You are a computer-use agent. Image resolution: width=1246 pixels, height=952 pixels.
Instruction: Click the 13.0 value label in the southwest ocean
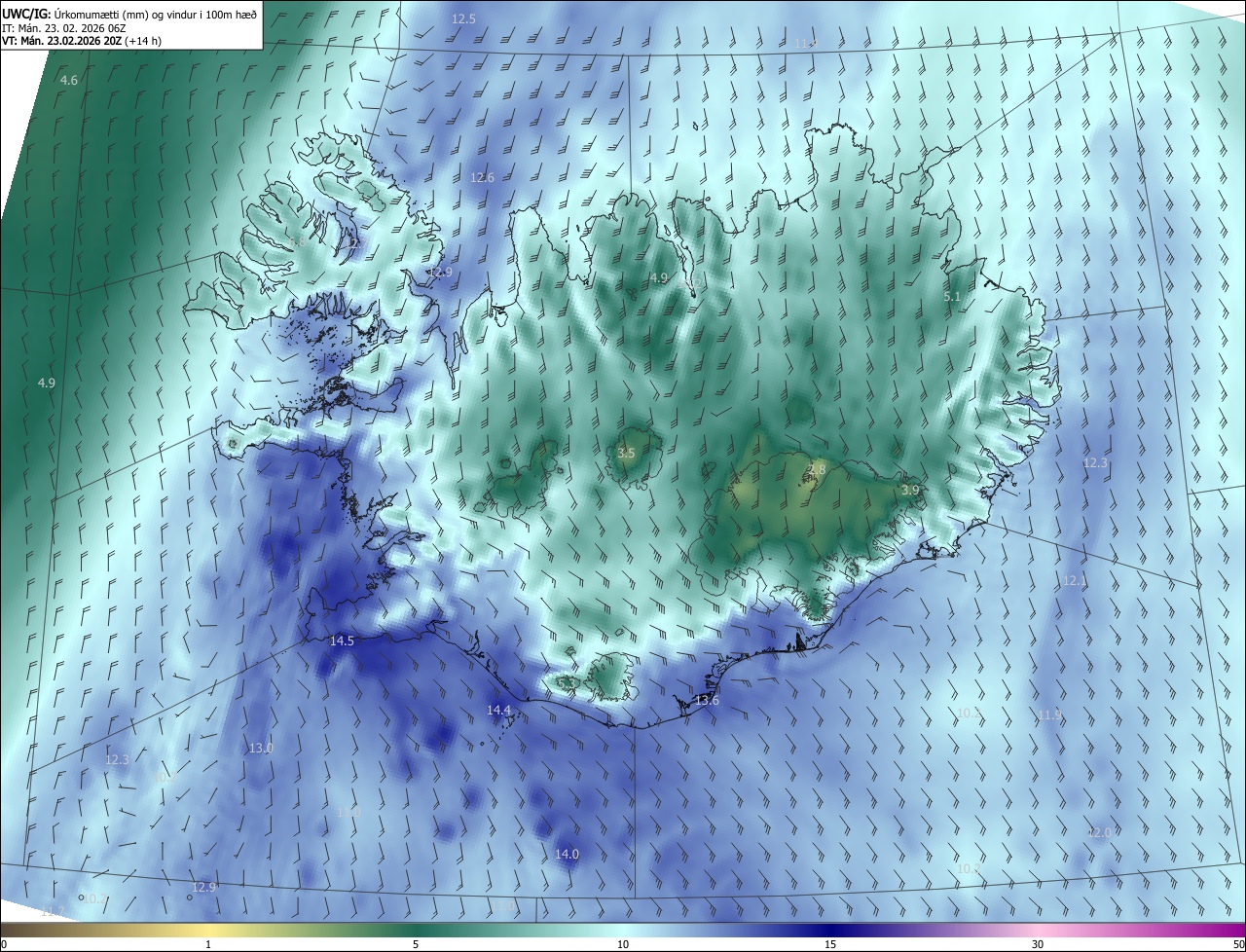pyautogui.click(x=261, y=748)
